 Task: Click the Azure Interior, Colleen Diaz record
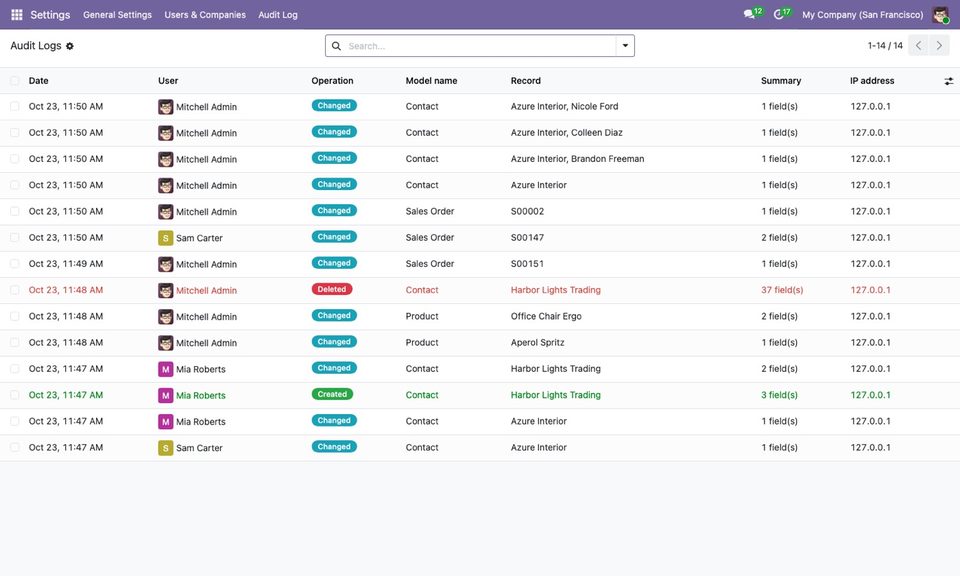coord(566,133)
